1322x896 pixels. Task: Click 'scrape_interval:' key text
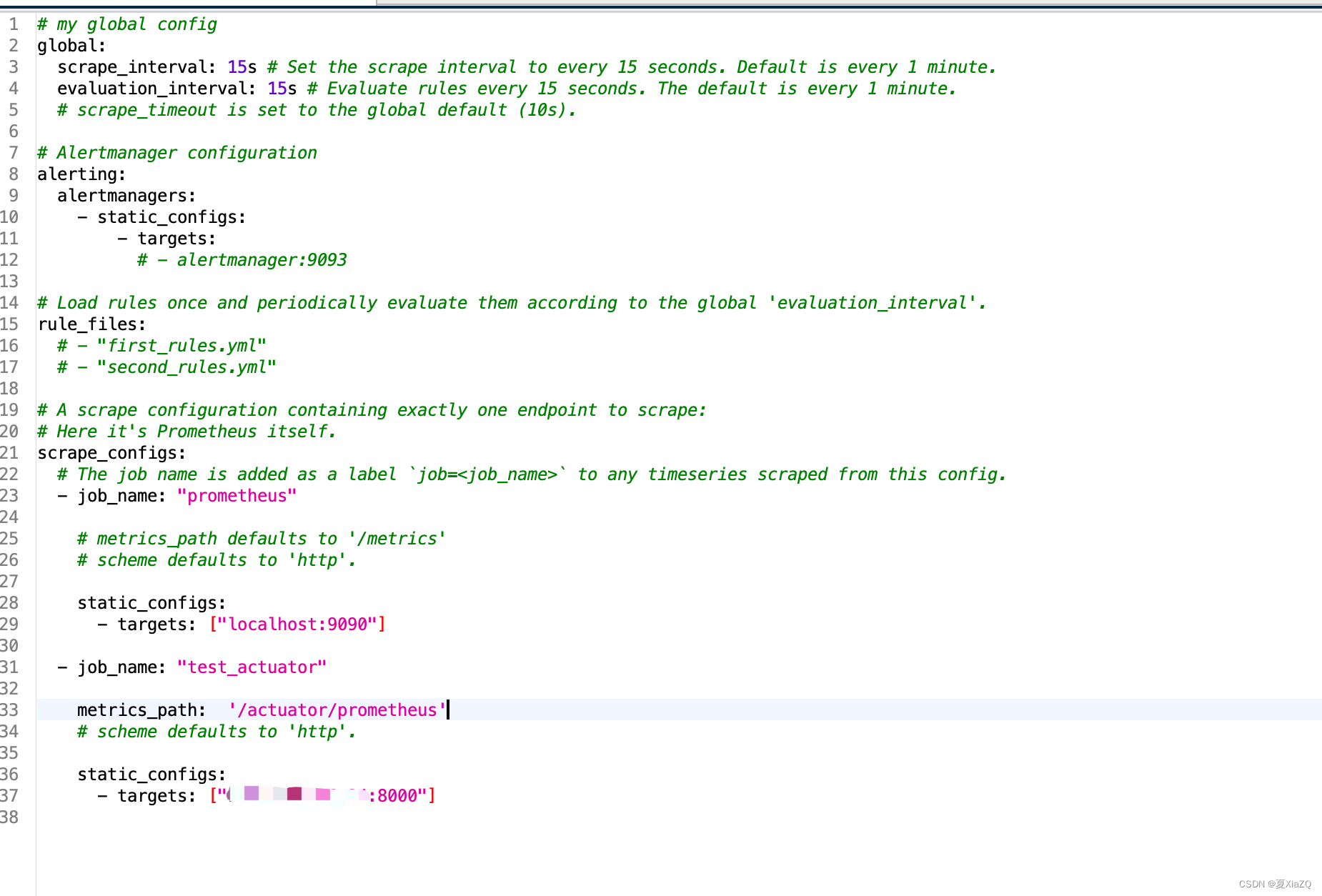tap(136, 67)
